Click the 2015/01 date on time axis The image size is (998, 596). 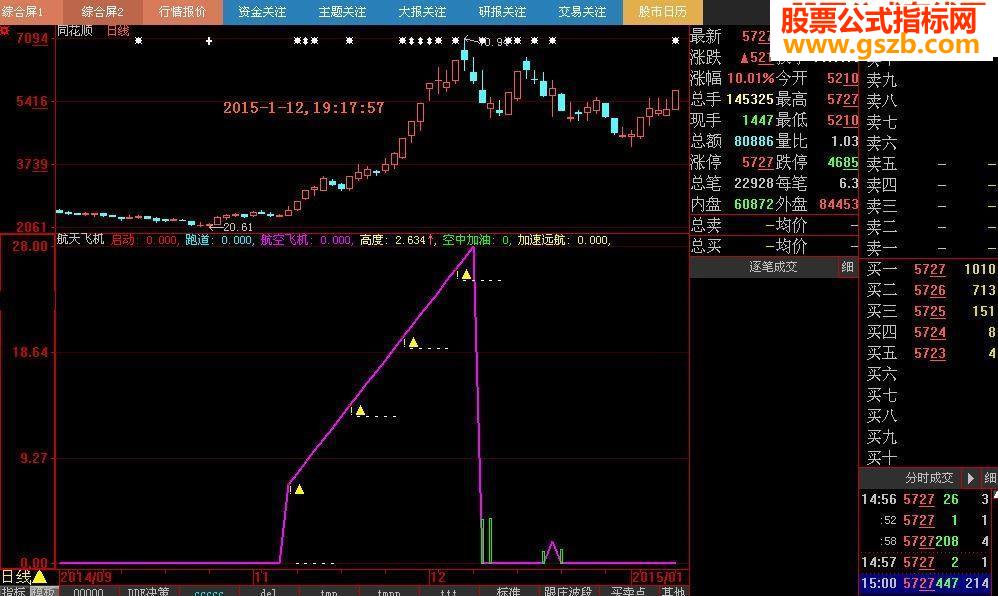(x=656, y=577)
